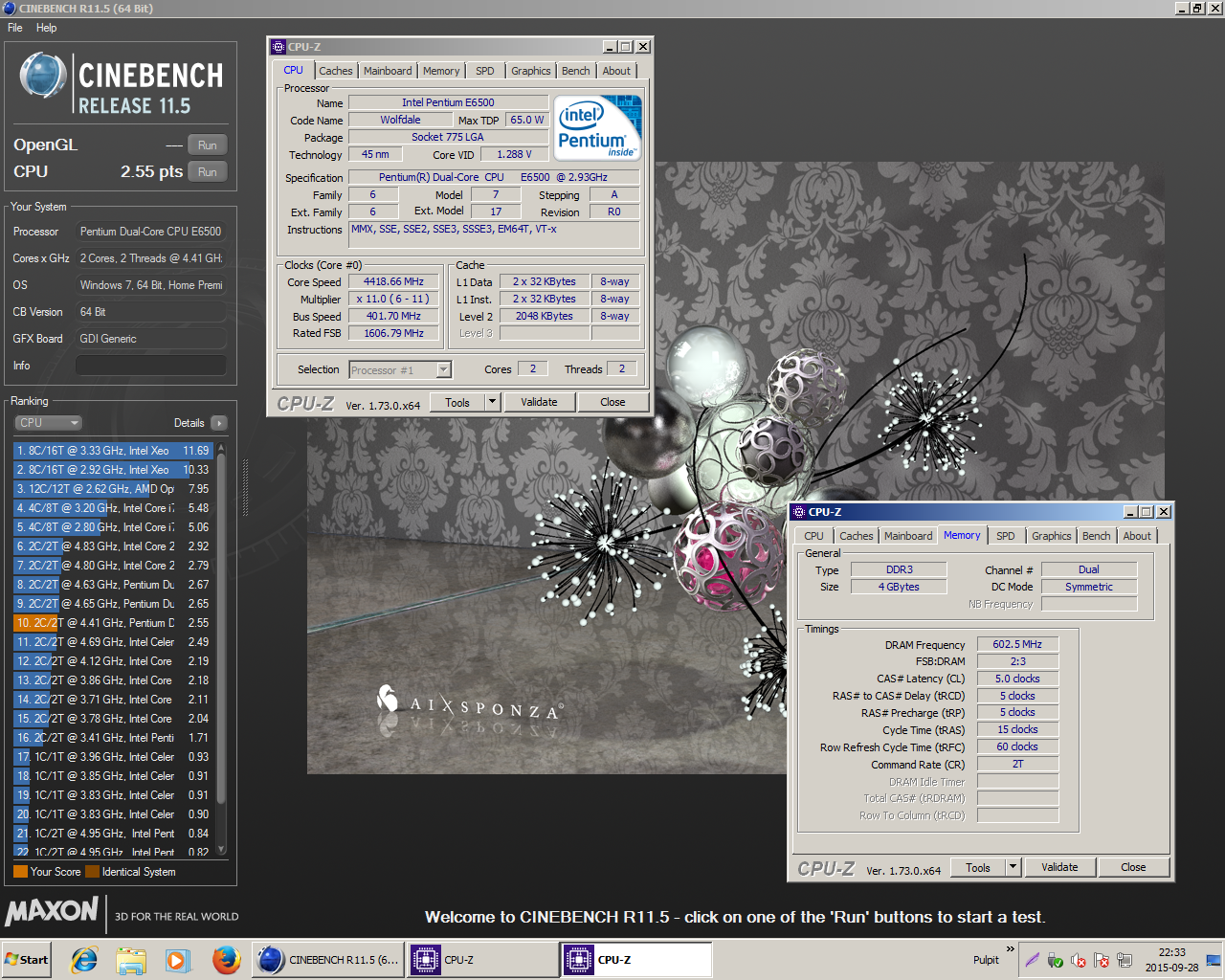Click Tools button in Memory window
The image size is (1225, 980).
tap(978, 867)
